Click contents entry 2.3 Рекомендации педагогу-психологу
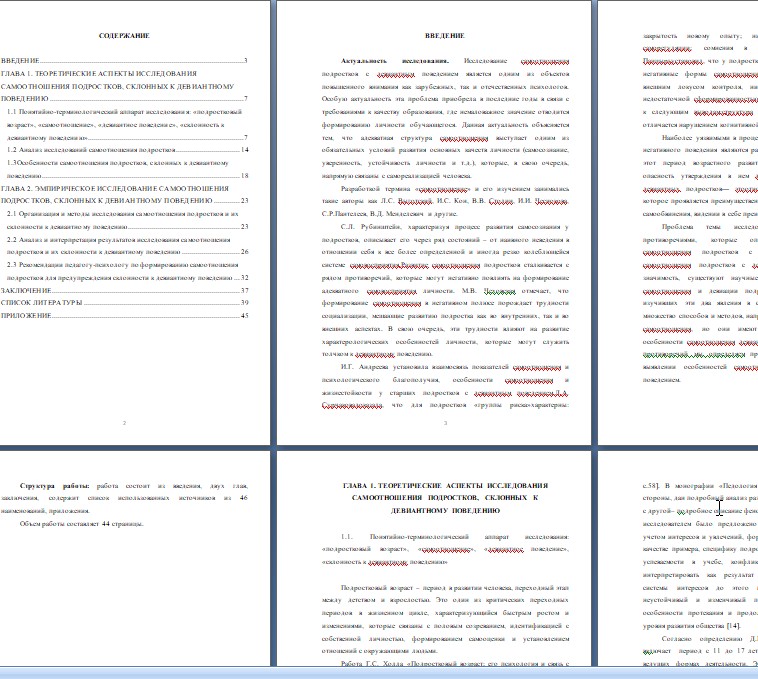 [x=128, y=271]
